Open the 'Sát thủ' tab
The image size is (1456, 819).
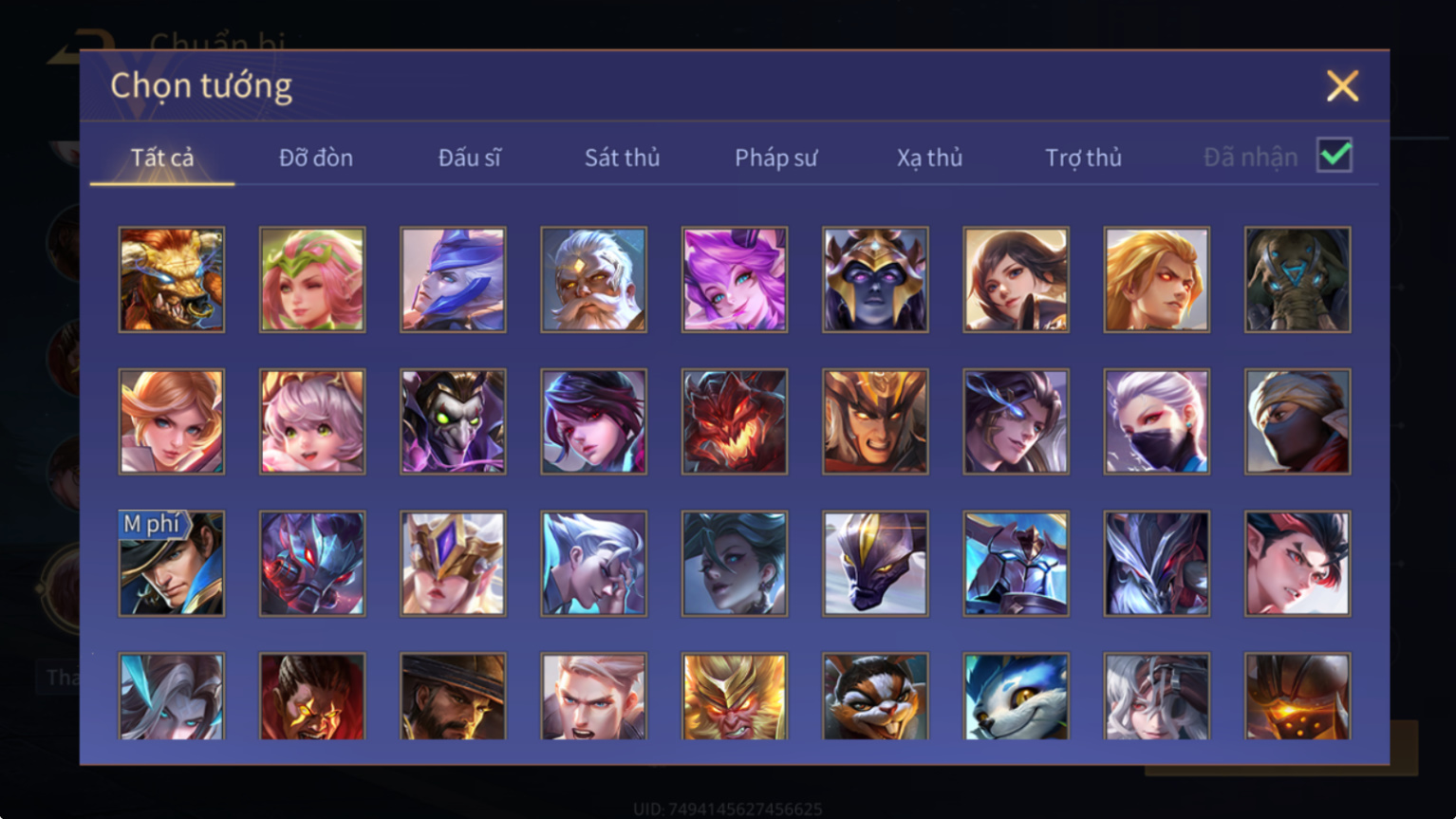[622, 158]
